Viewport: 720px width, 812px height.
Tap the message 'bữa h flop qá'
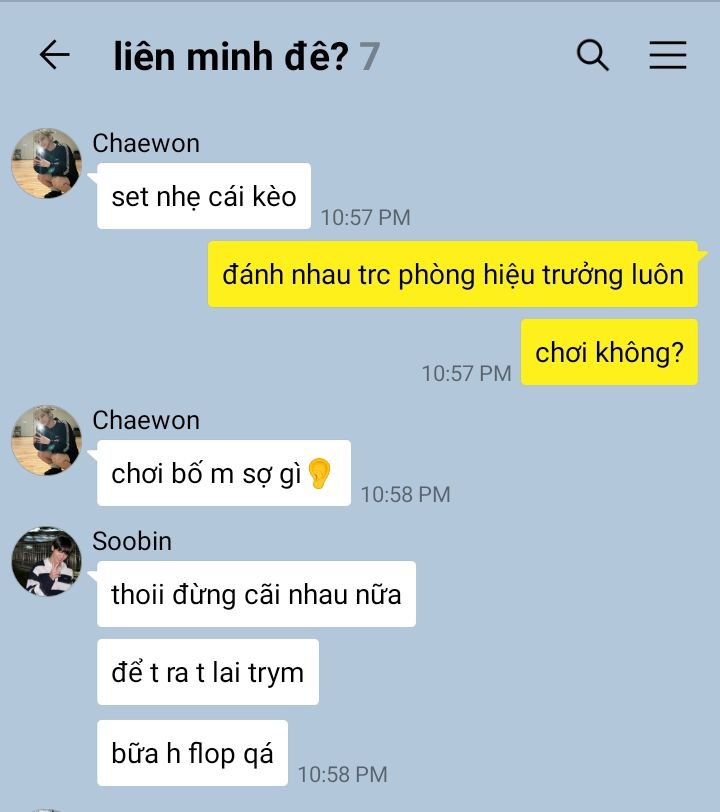pos(192,753)
